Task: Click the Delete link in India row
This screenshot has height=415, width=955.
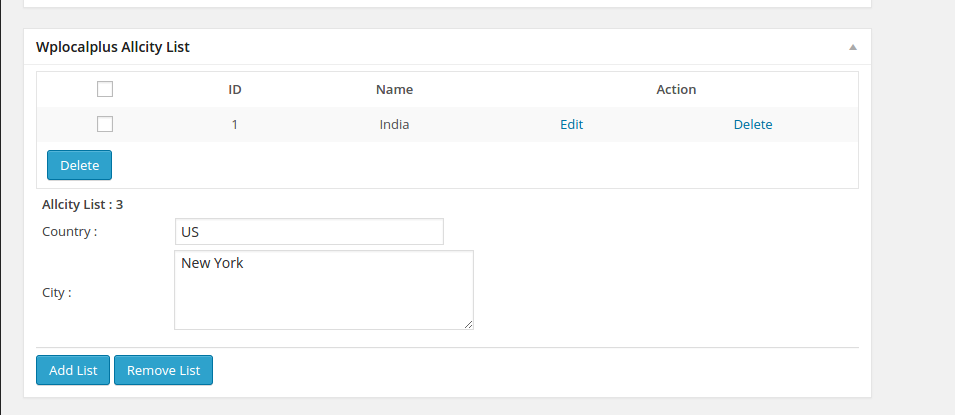Action: (753, 124)
